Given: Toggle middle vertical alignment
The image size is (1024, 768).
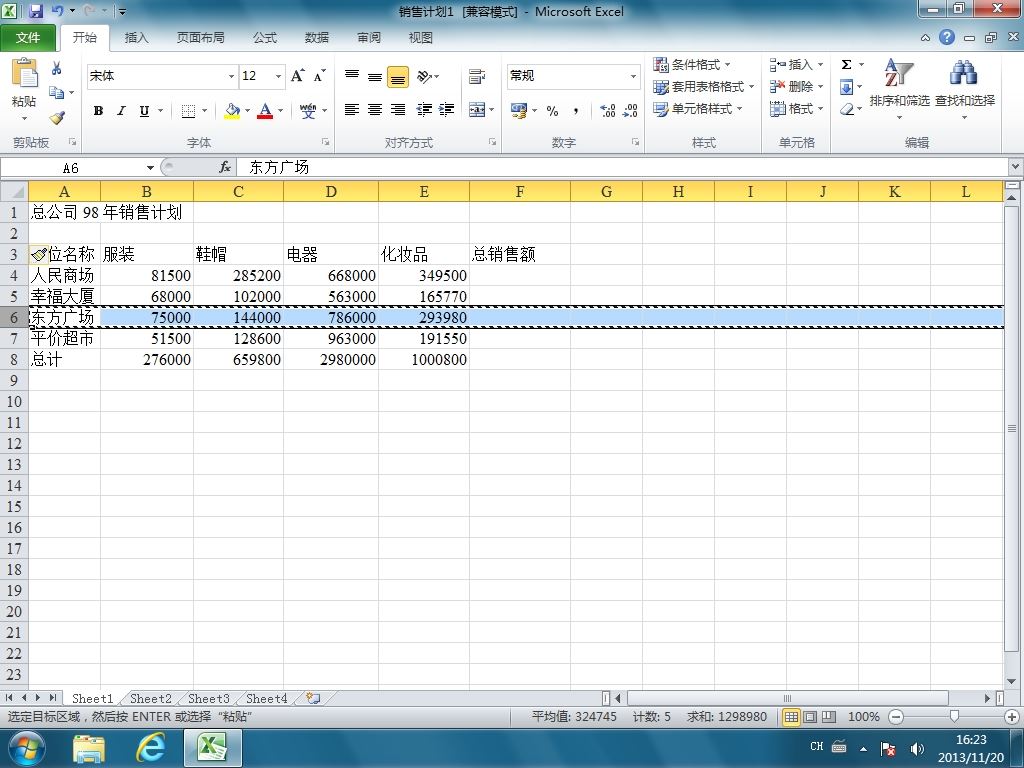Looking at the screenshot, I should click(375, 76).
